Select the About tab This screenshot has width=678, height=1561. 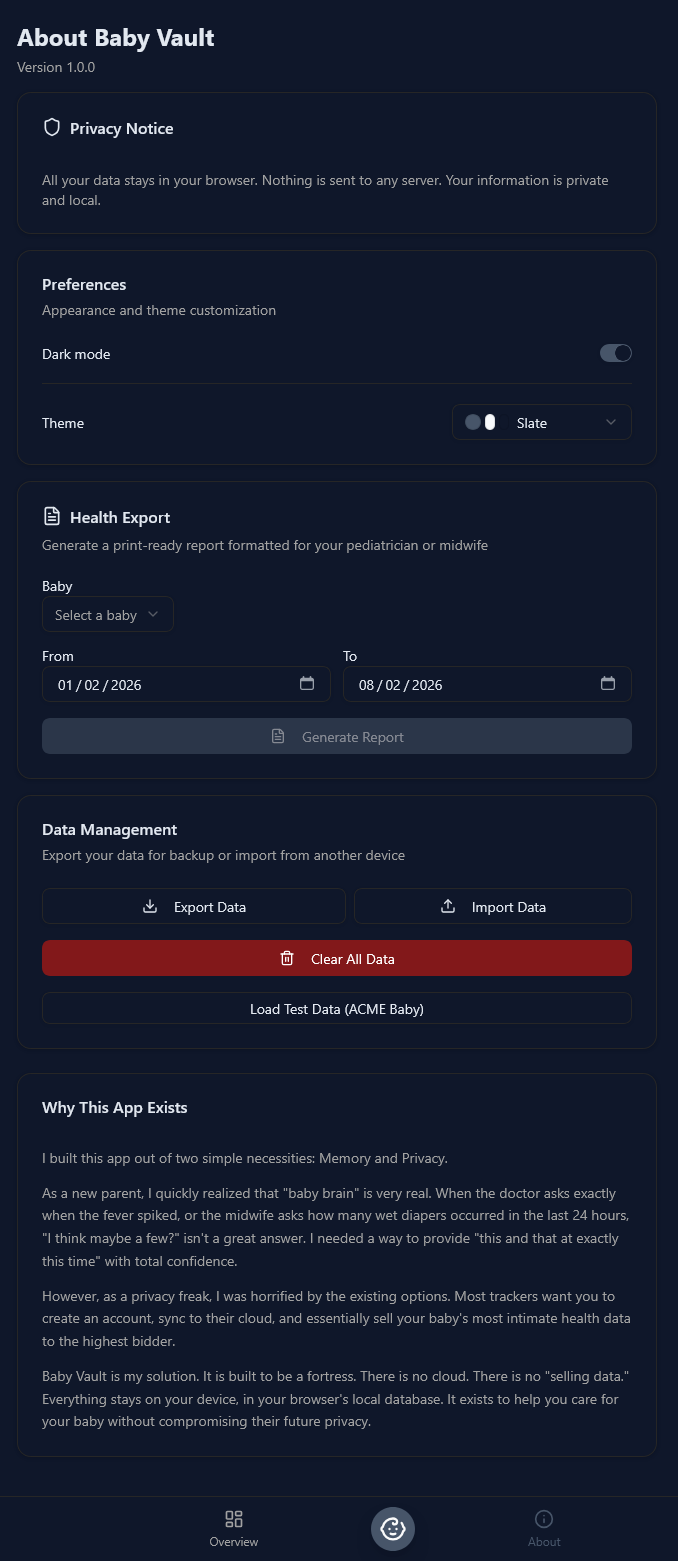(544, 1528)
